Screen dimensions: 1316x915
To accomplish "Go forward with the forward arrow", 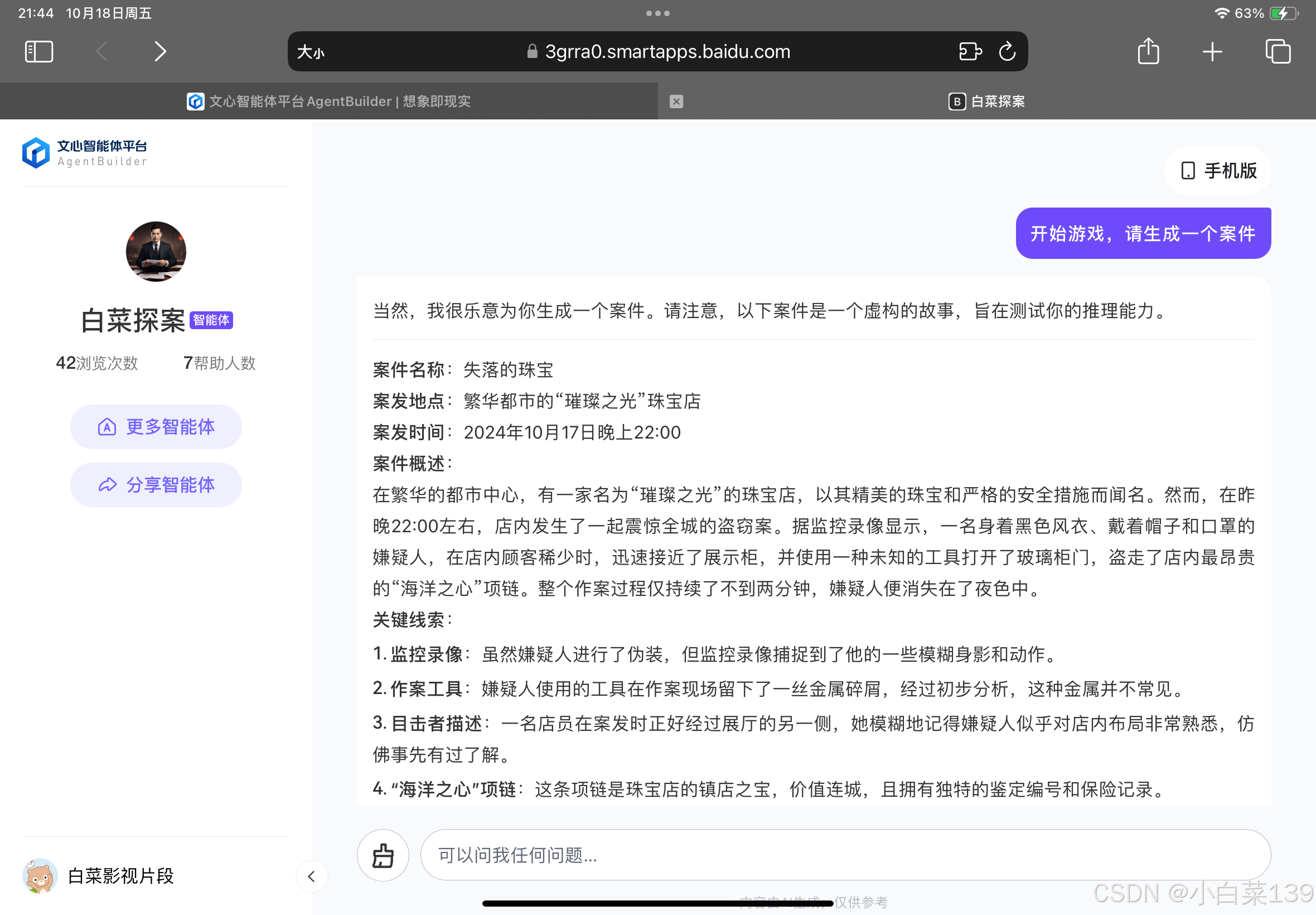I will click(160, 51).
